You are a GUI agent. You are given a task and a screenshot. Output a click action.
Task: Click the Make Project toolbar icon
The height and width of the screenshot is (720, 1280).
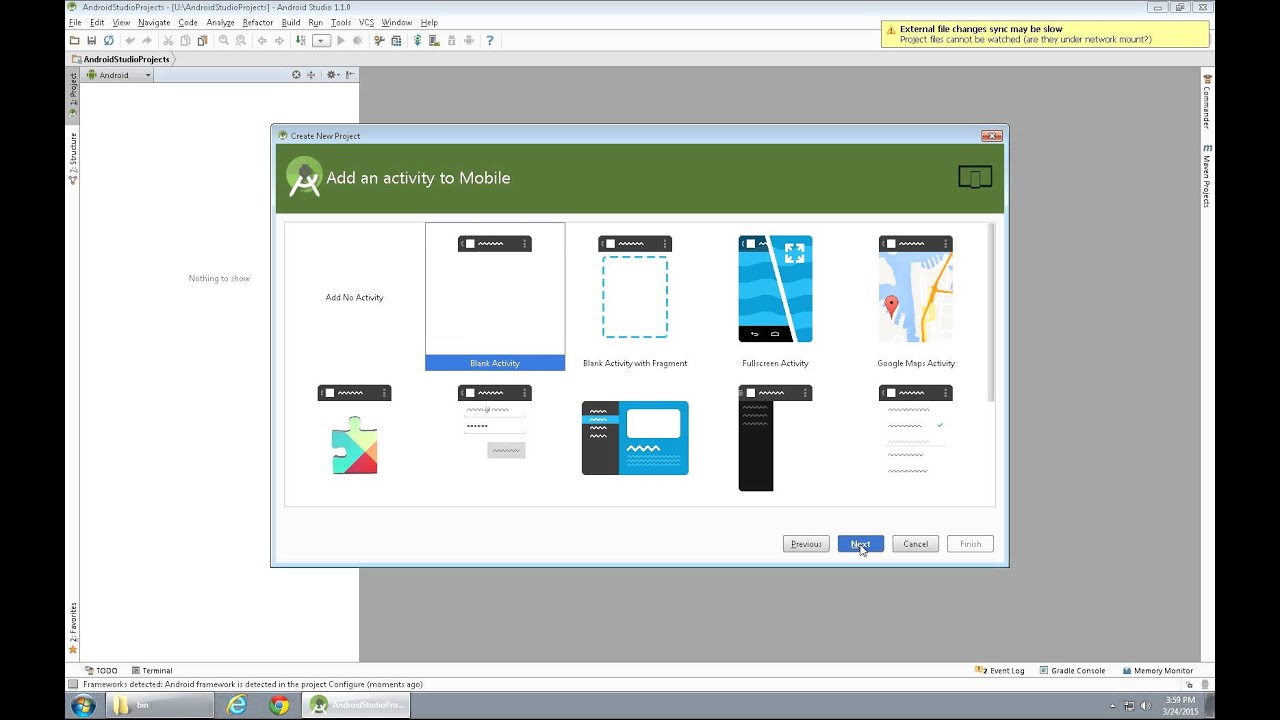(x=300, y=40)
